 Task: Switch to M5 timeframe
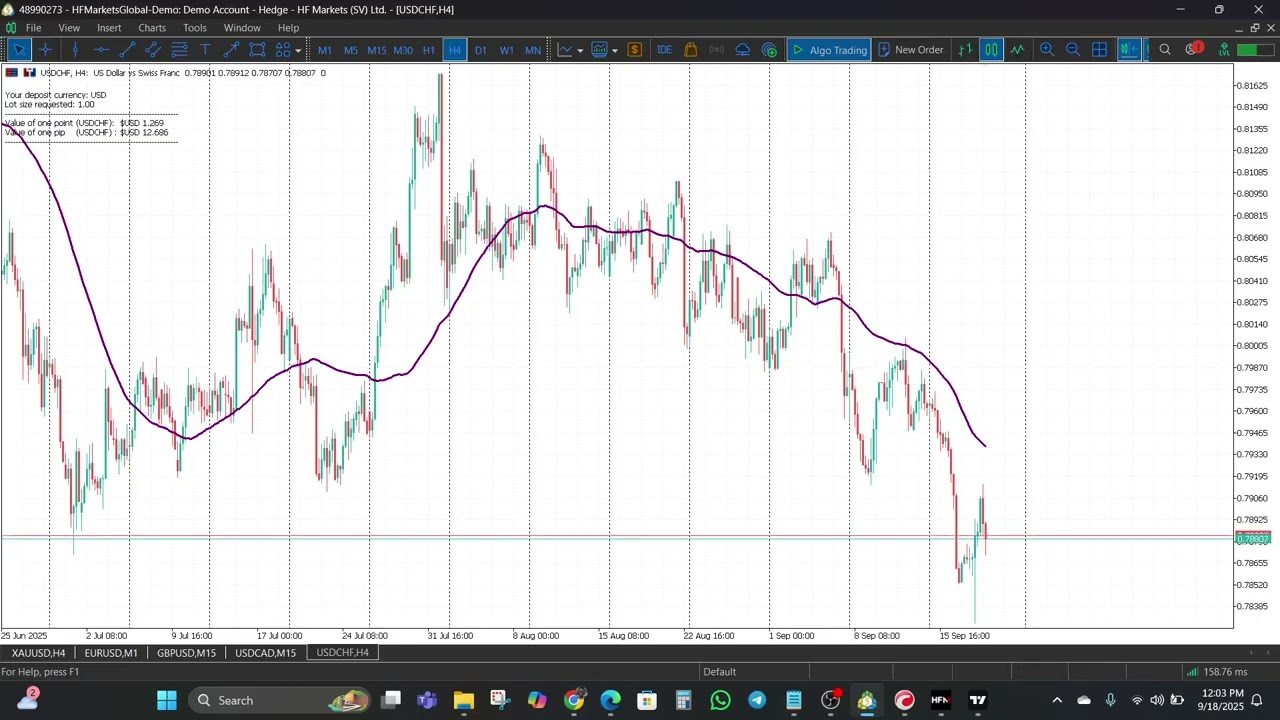[351, 50]
